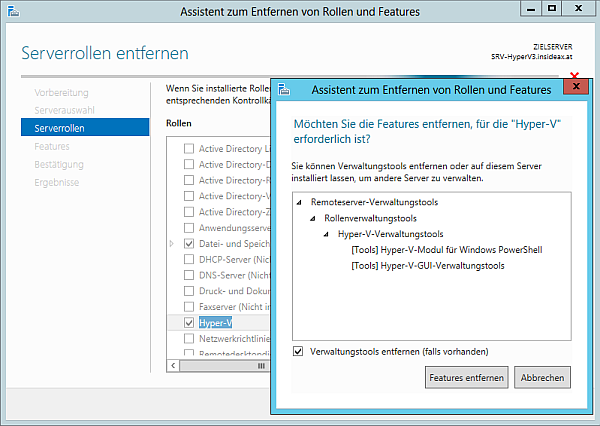Select the Vorbereitung wizard step
This screenshot has width=600, height=426.
point(62,92)
